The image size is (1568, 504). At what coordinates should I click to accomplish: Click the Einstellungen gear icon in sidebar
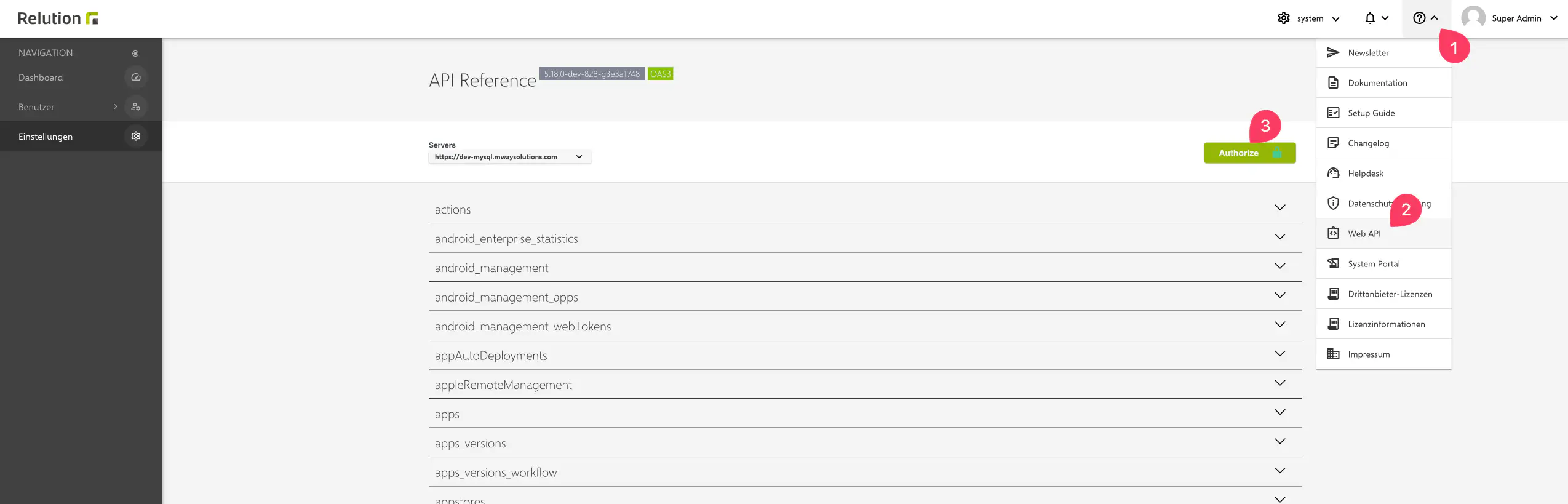(x=136, y=137)
